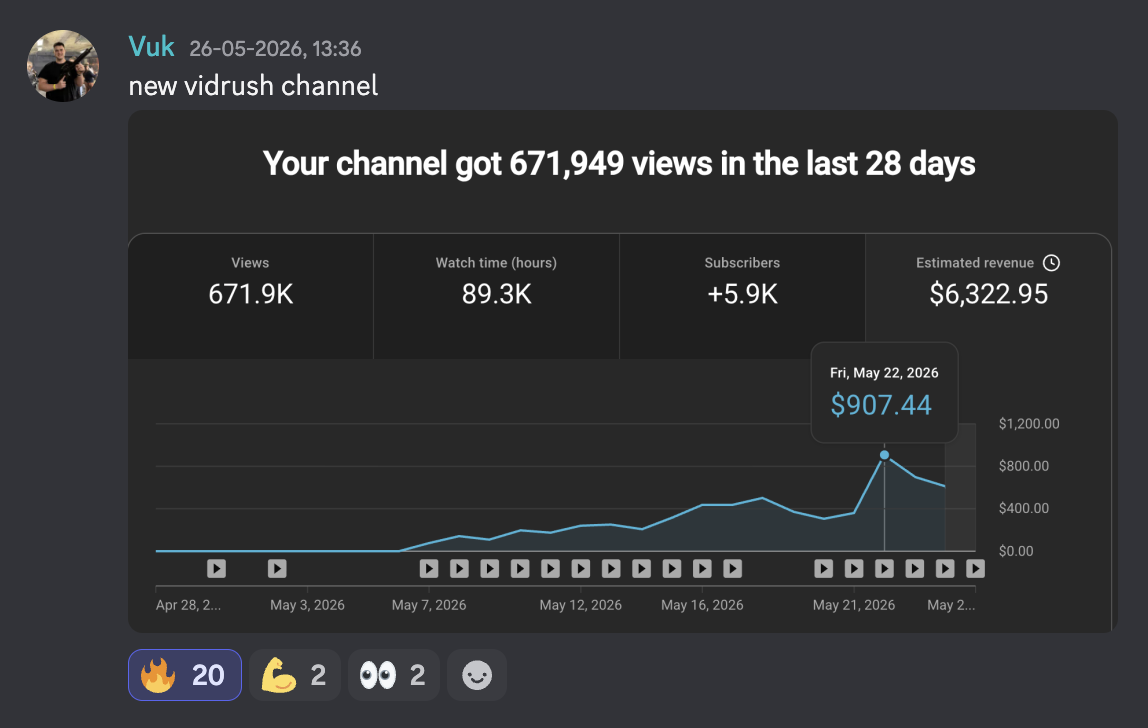Screen dimensions: 1148x728
Task: Click the $0.00 y-axis label
Action: coord(1015,551)
